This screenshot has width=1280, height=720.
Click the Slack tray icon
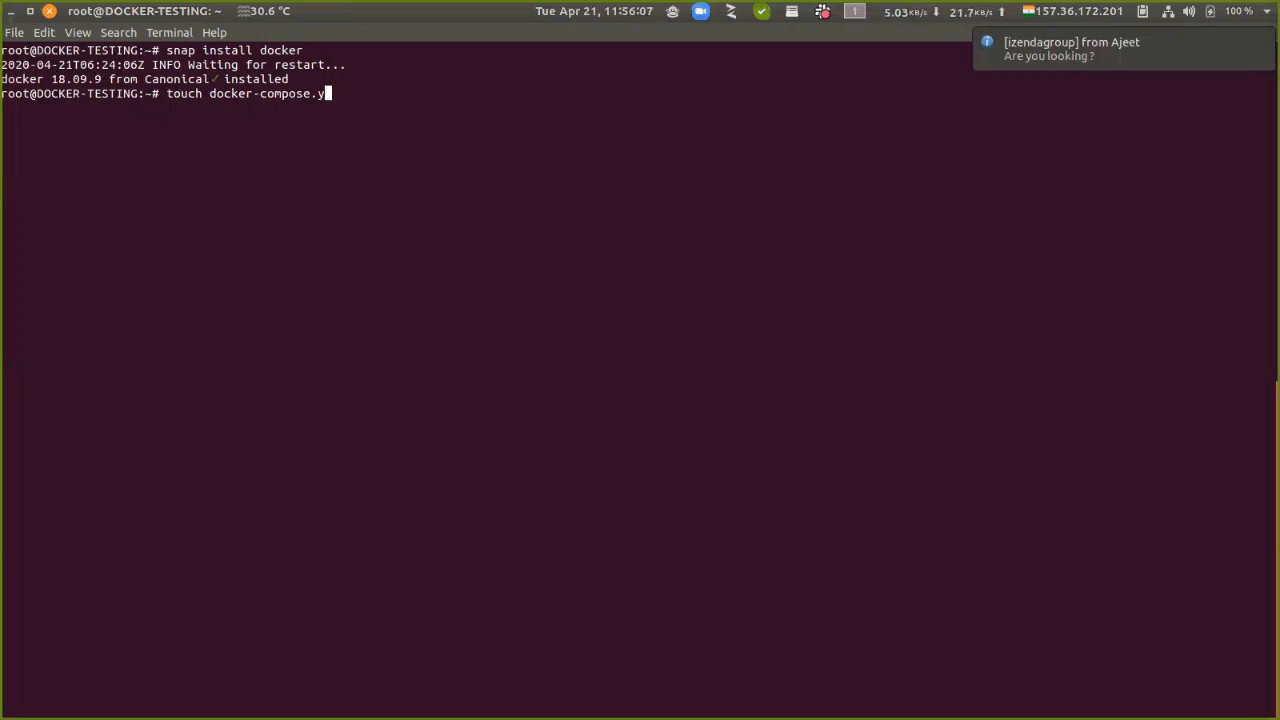pyautogui.click(x=822, y=11)
